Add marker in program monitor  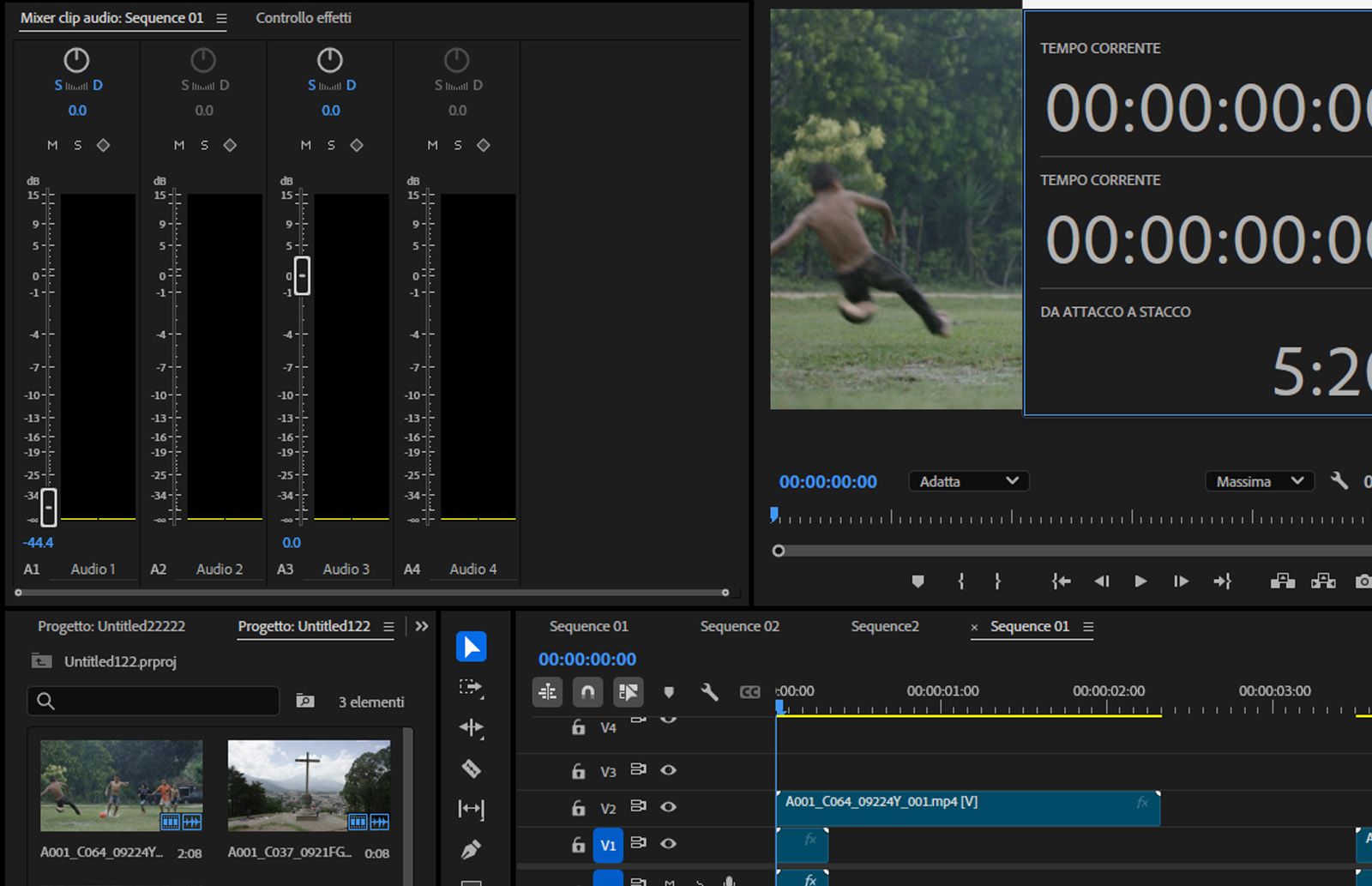tap(918, 582)
